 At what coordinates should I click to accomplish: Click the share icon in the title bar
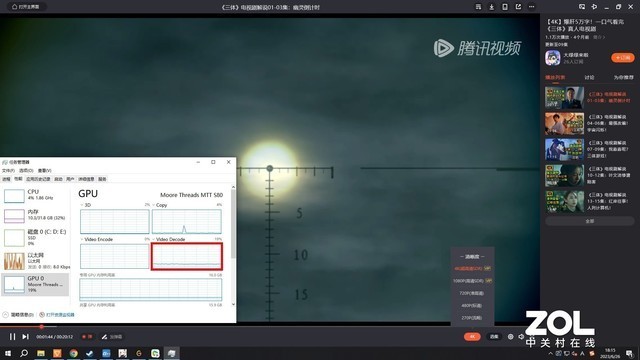(518, 7)
